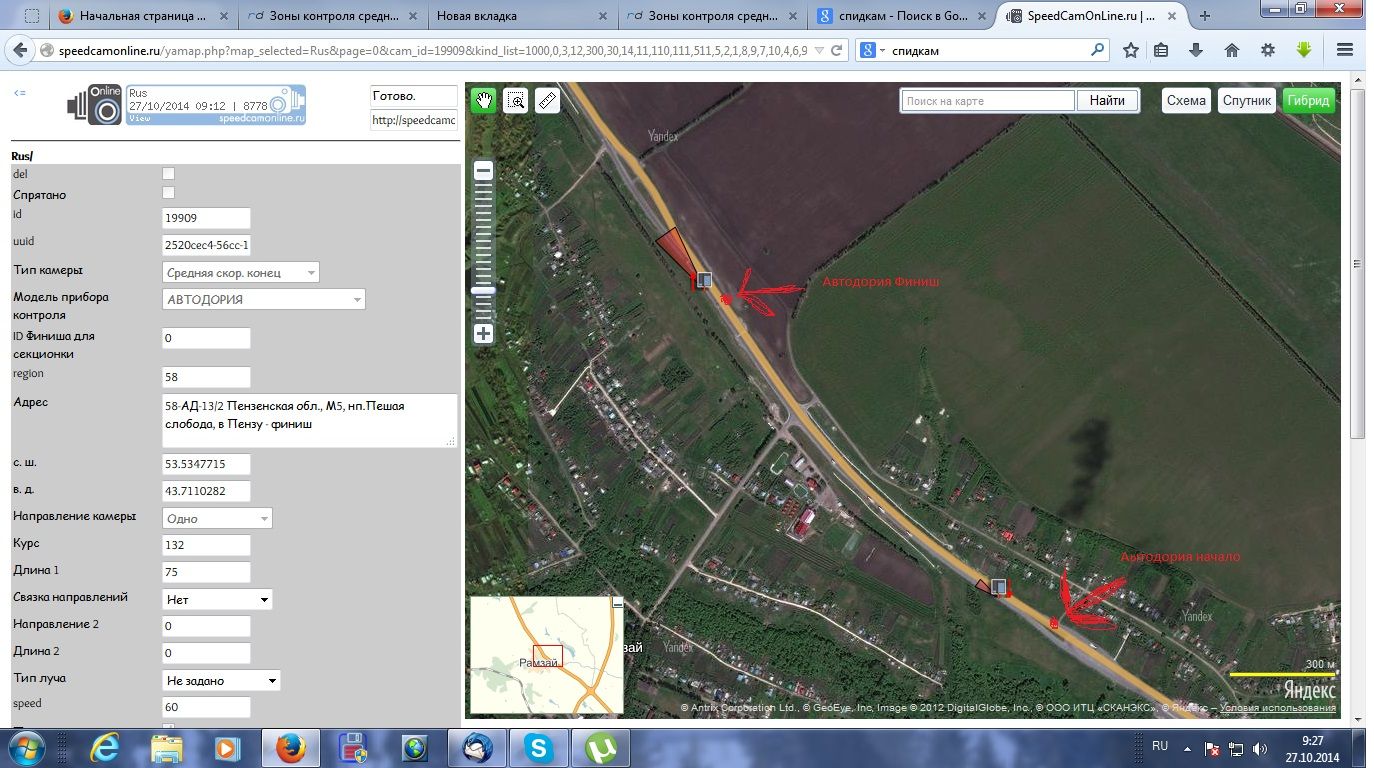Open a new tab with plus button

click(1205, 16)
